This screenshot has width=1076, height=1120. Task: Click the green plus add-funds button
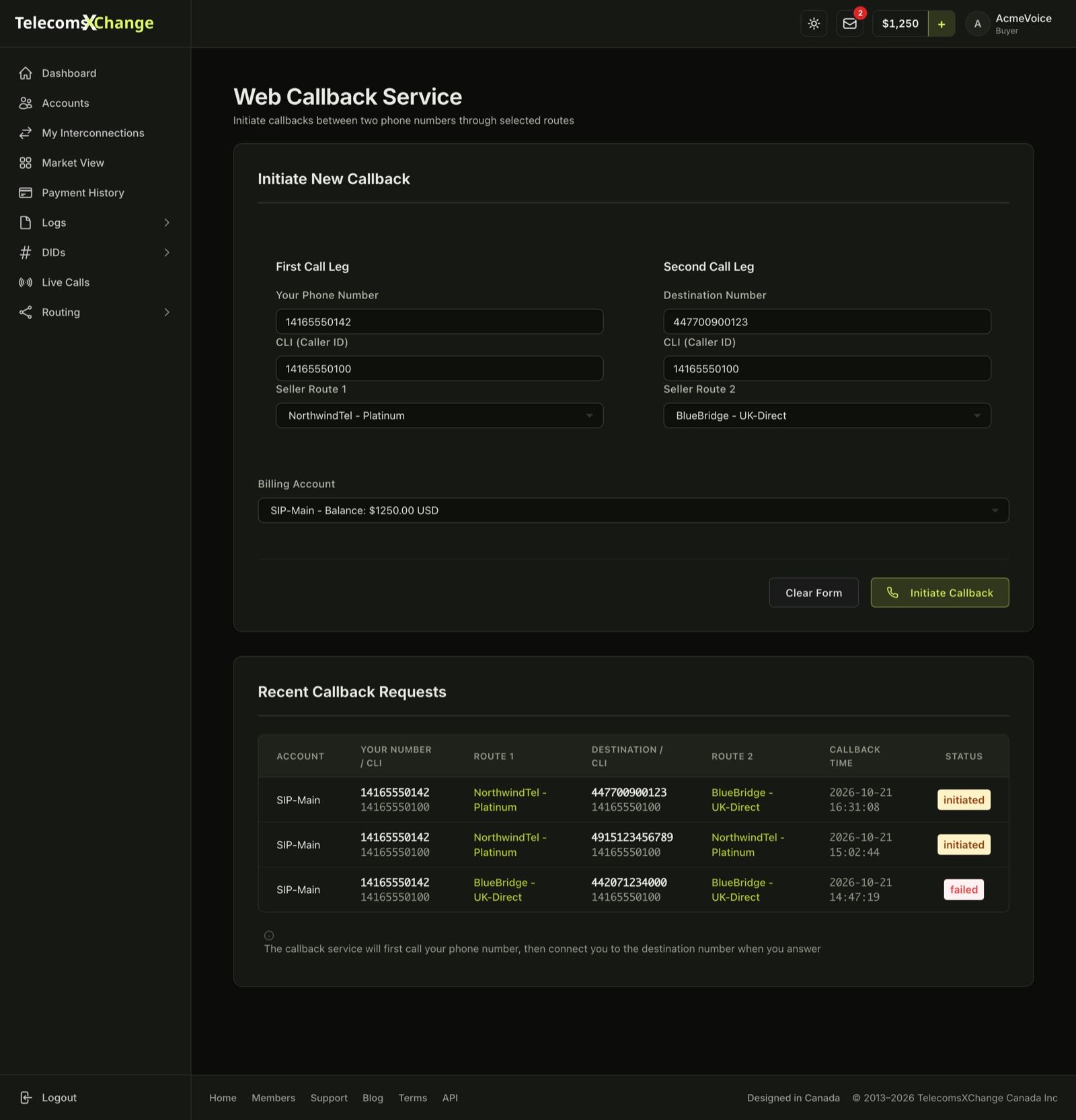[941, 24]
